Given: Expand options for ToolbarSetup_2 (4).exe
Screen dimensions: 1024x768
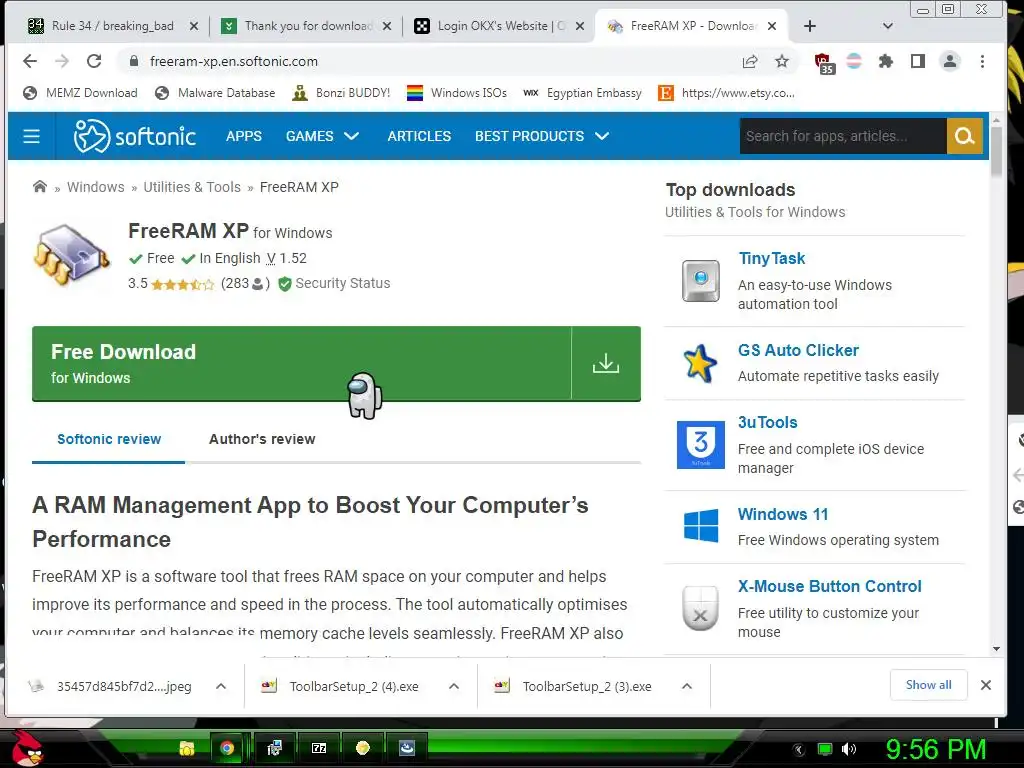Looking at the screenshot, I should 454,686.
